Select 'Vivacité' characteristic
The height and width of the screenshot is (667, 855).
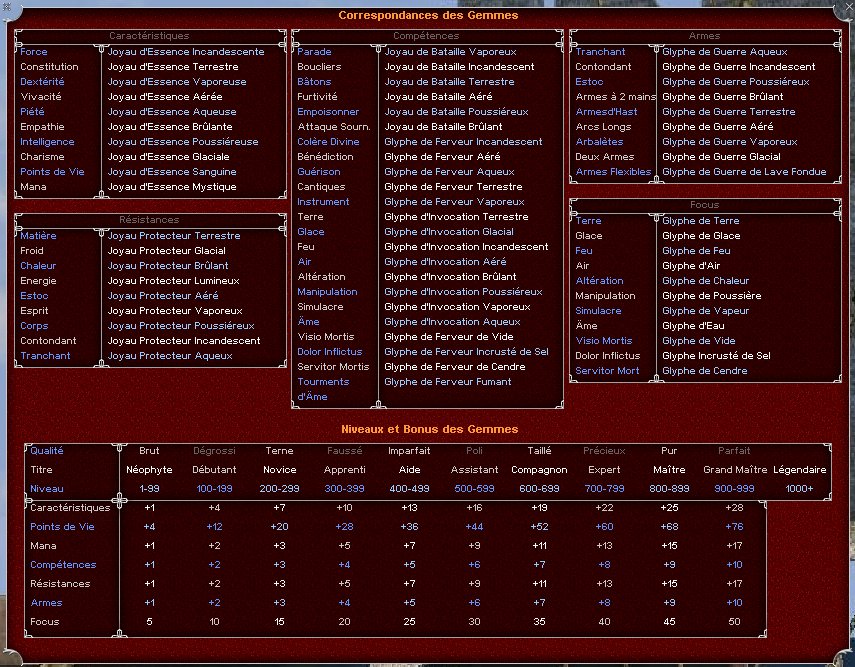41,97
